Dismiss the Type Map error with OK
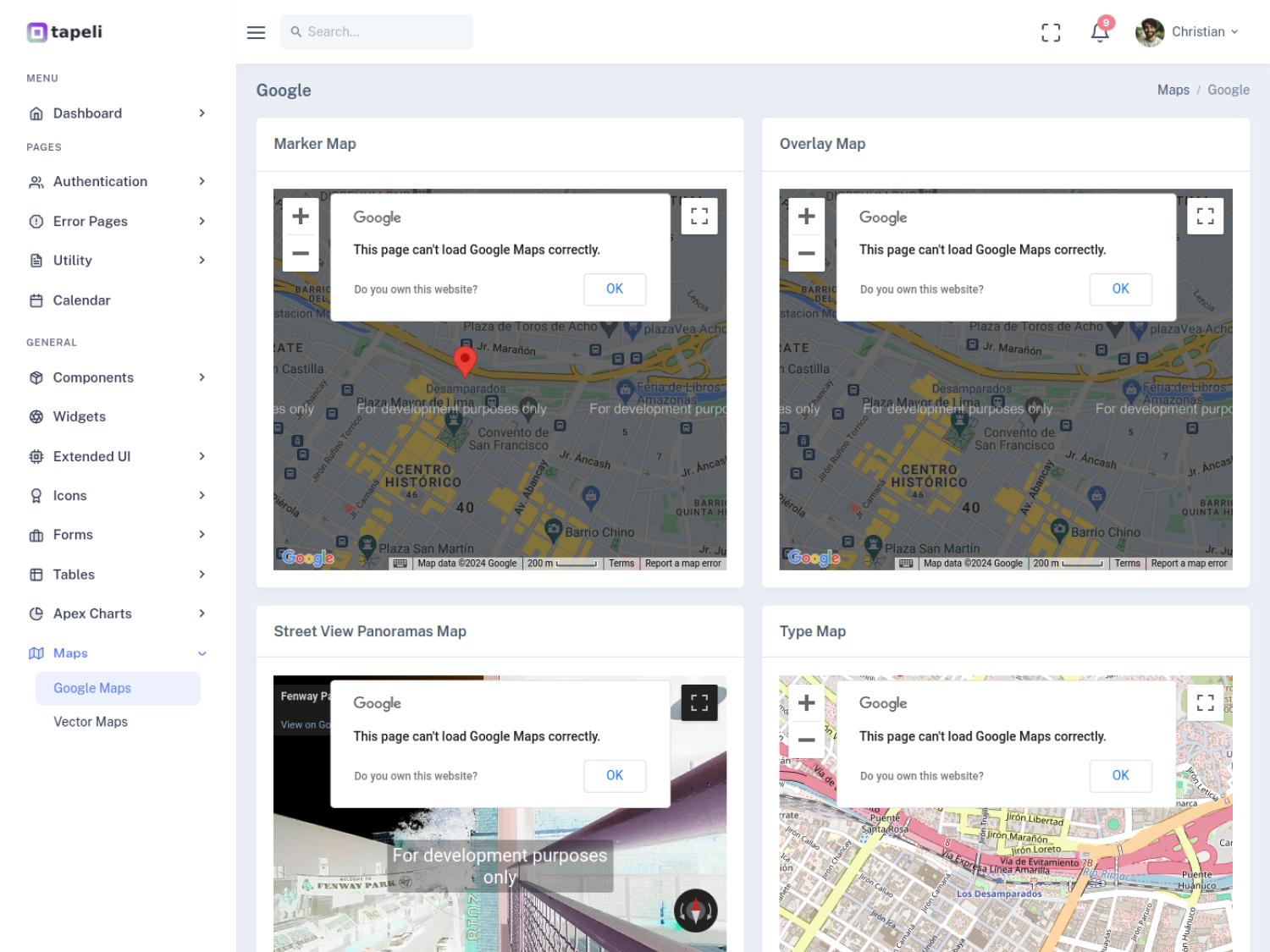The width and height of the screenshot is (1270, 952). click(x=1121, y=775)
